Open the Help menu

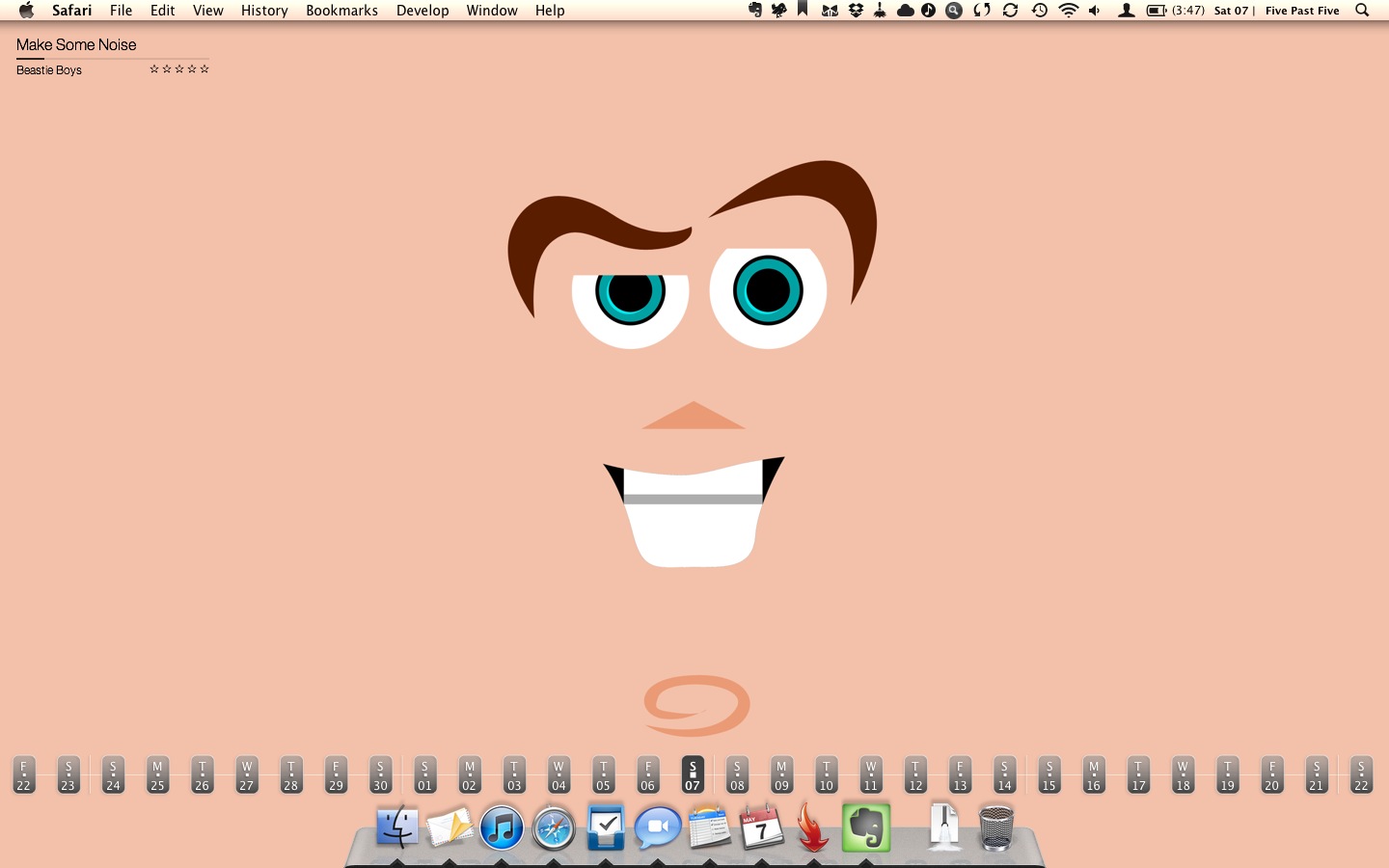550,11
